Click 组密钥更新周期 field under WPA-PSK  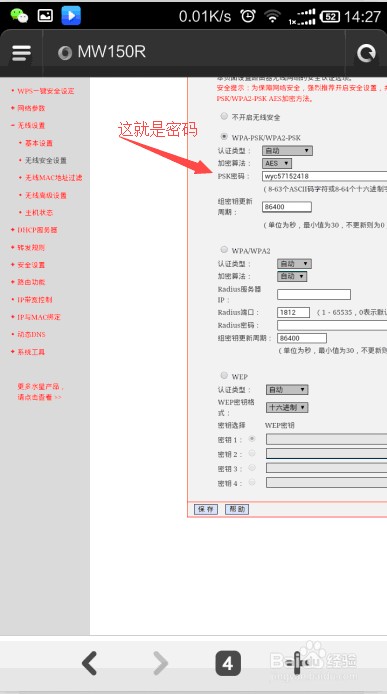(287, 207)
